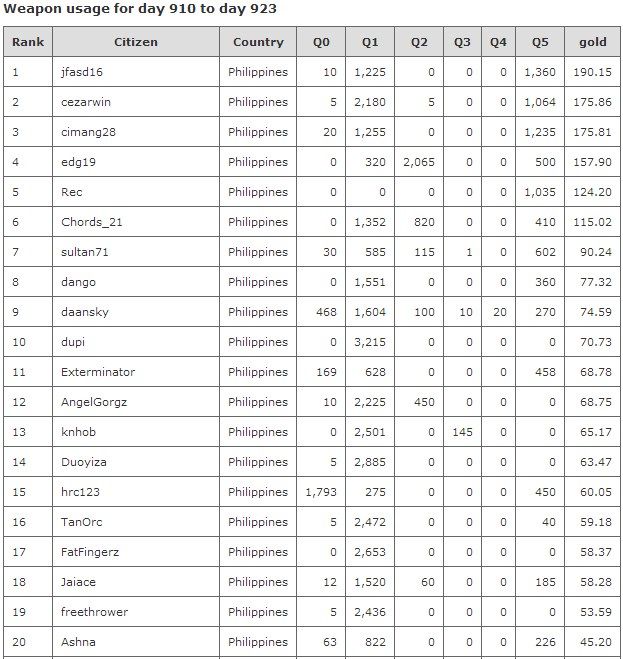Sort by Q1 column header

370,42
